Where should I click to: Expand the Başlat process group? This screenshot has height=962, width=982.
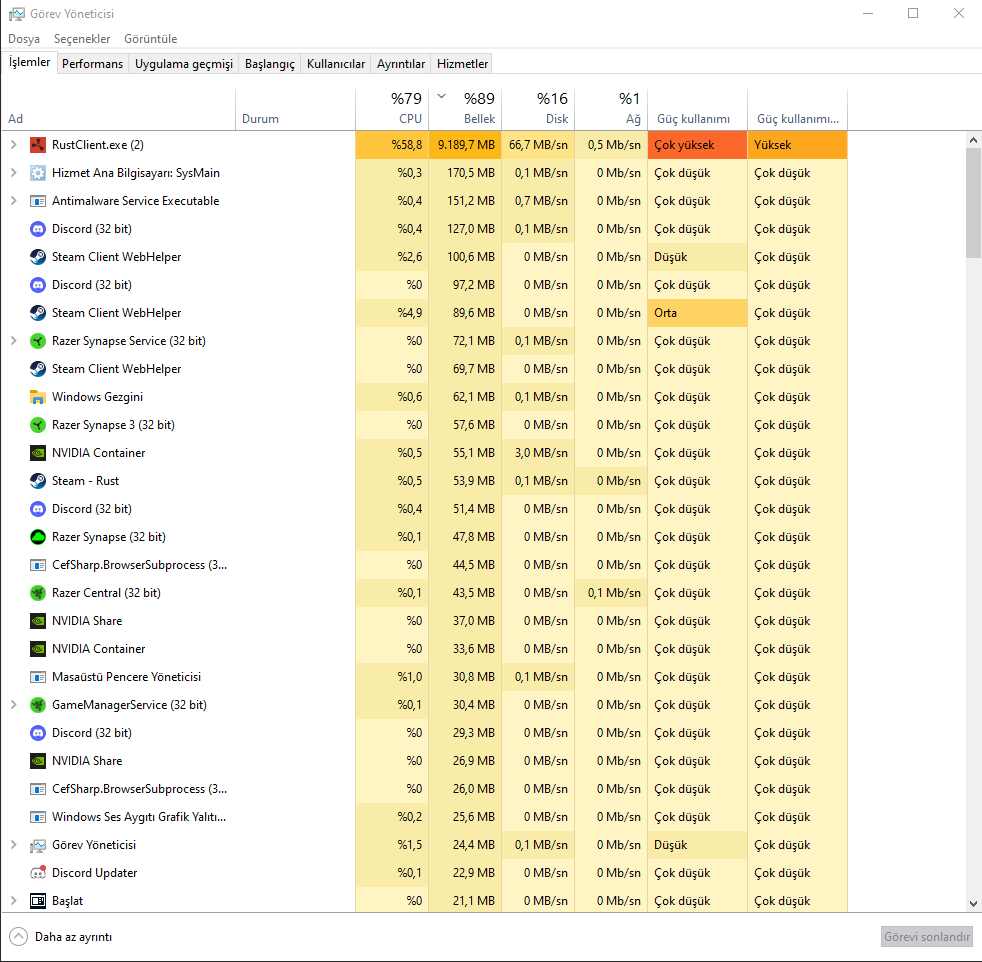[14, 901]
